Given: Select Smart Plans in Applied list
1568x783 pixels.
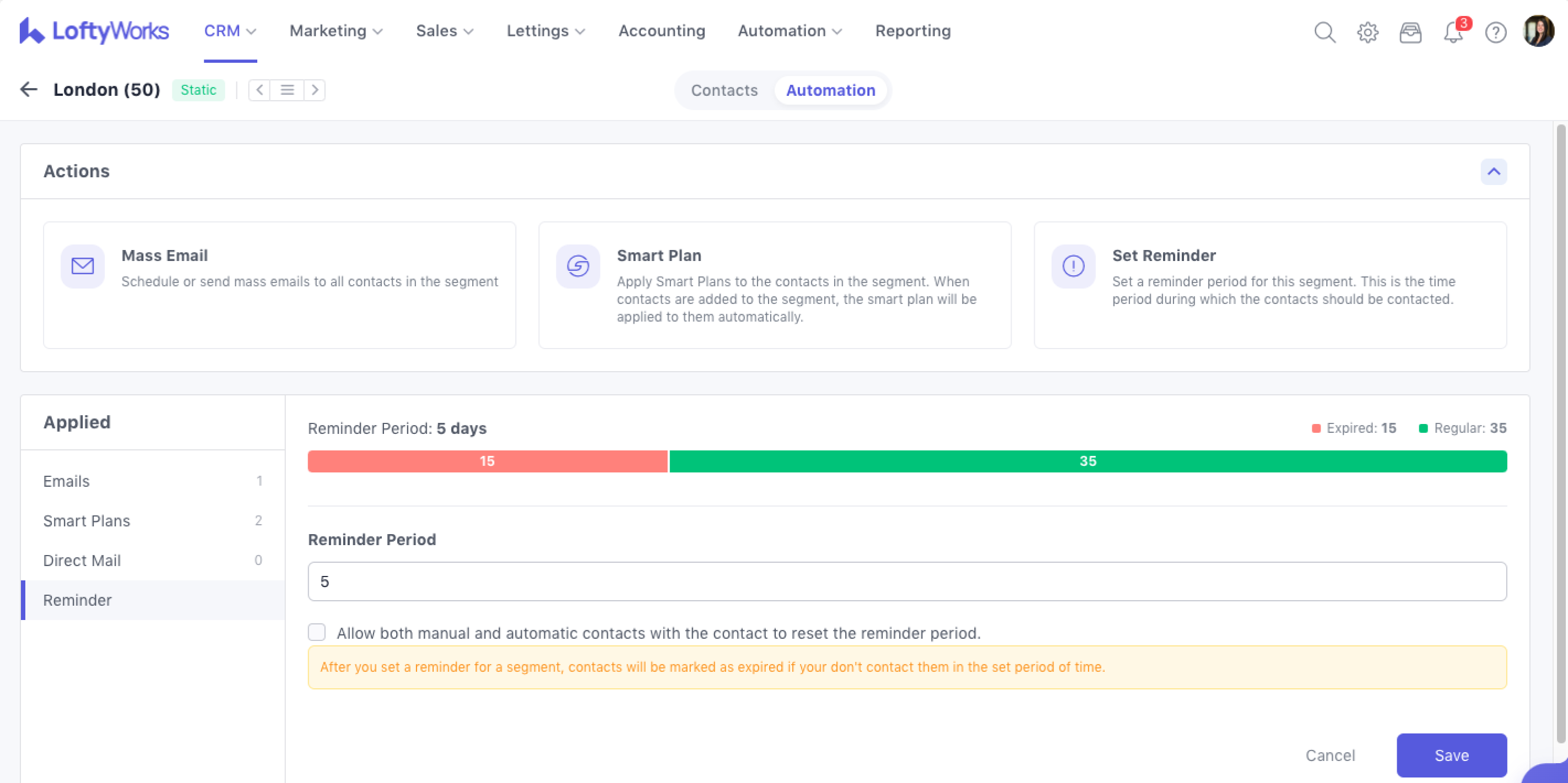Looking at the screenshot, I should [x=86, y=521].
